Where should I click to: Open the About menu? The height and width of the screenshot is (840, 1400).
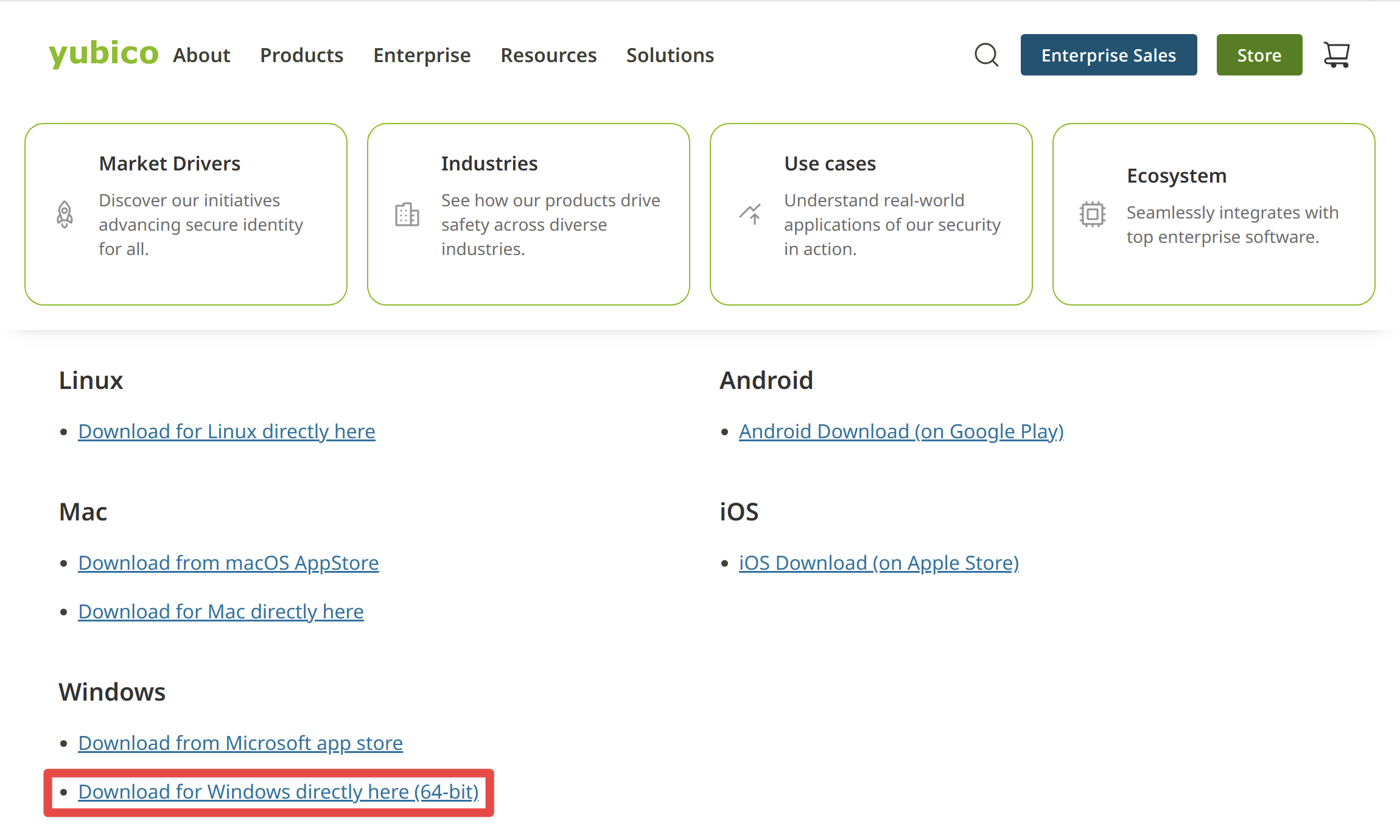201,55
